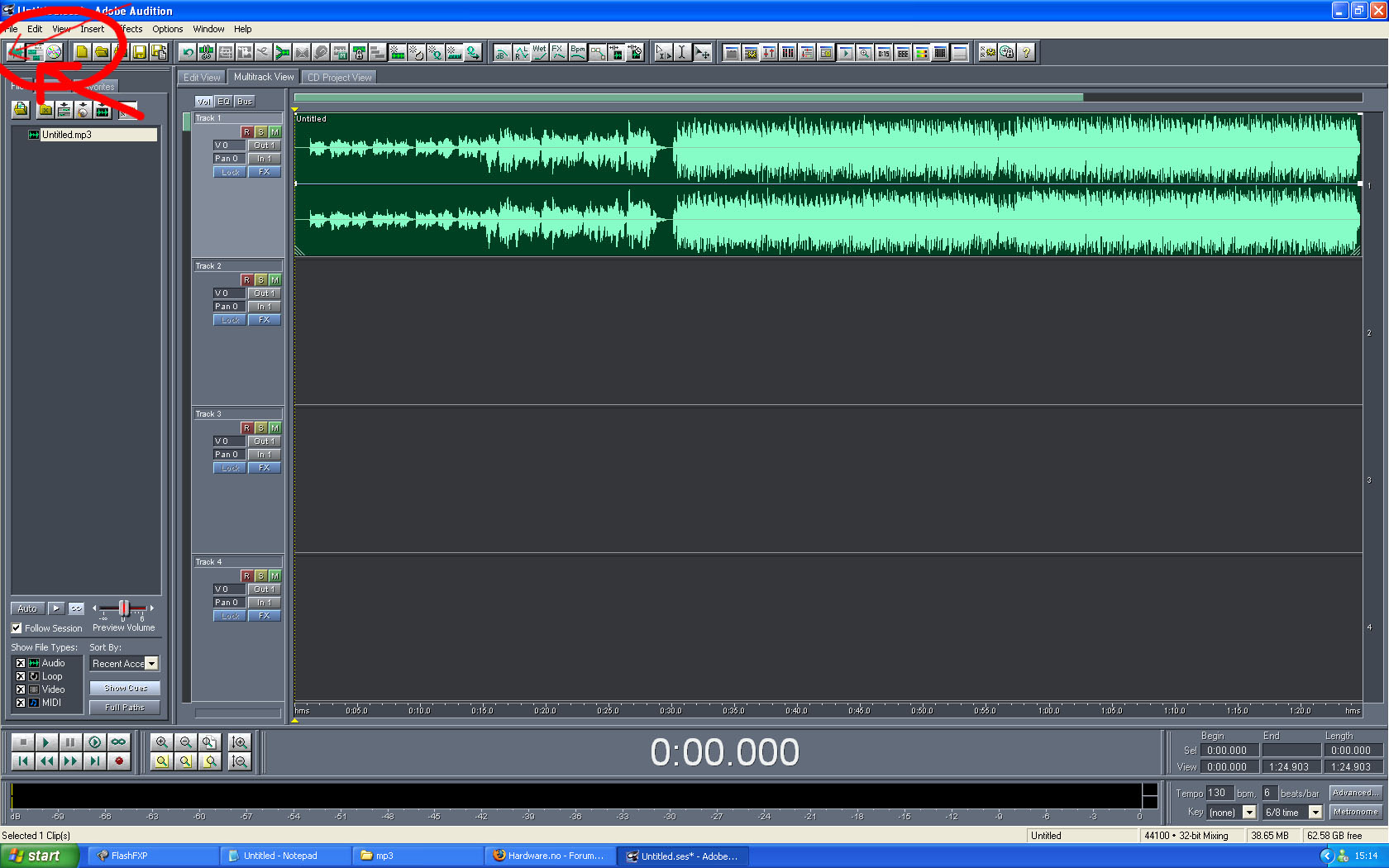Click the red Record button
The height and width of the screenshot is (868, 1389).
pos(118,761)
